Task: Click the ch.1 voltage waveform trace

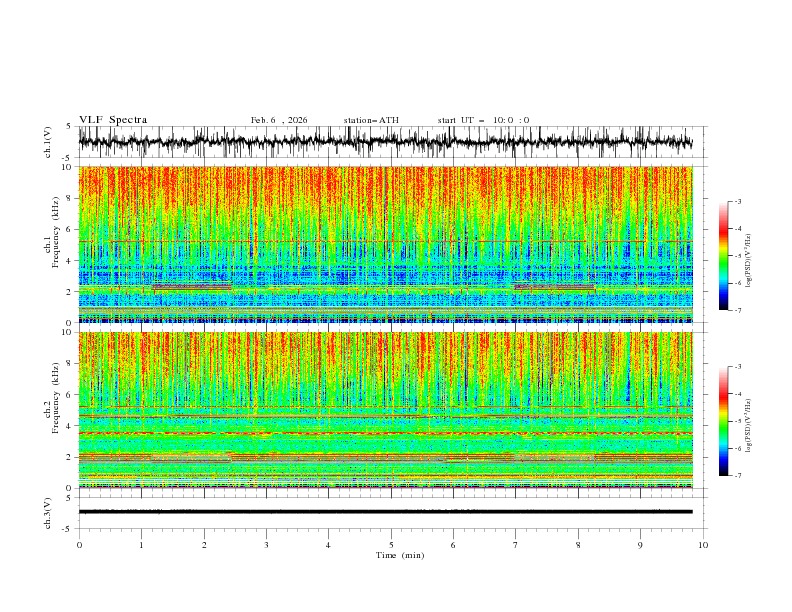Action: [385, 142]
